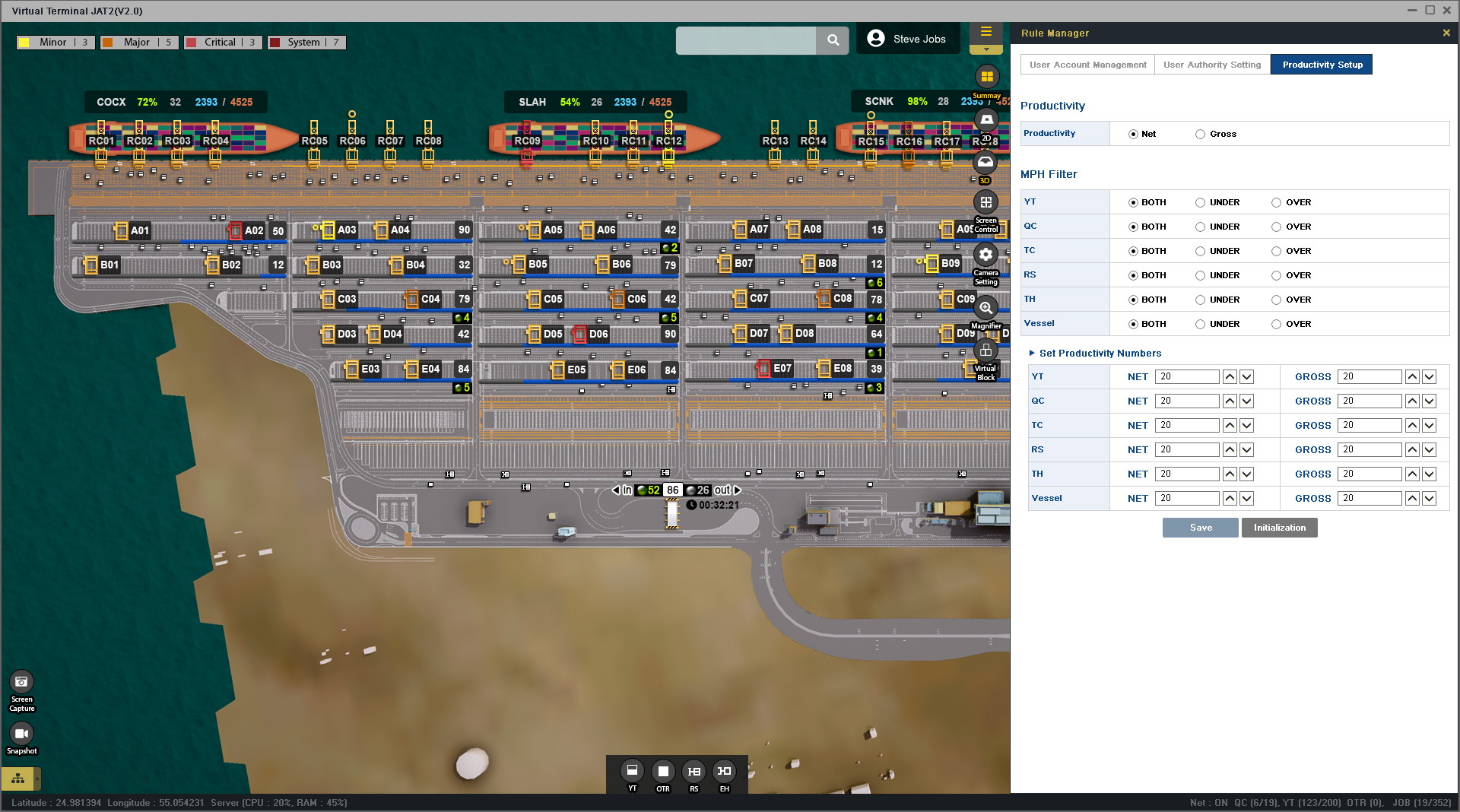Switch to User Account Management tab
This screenshot has width=1460, height=812.
click(x=1087, y=65)
